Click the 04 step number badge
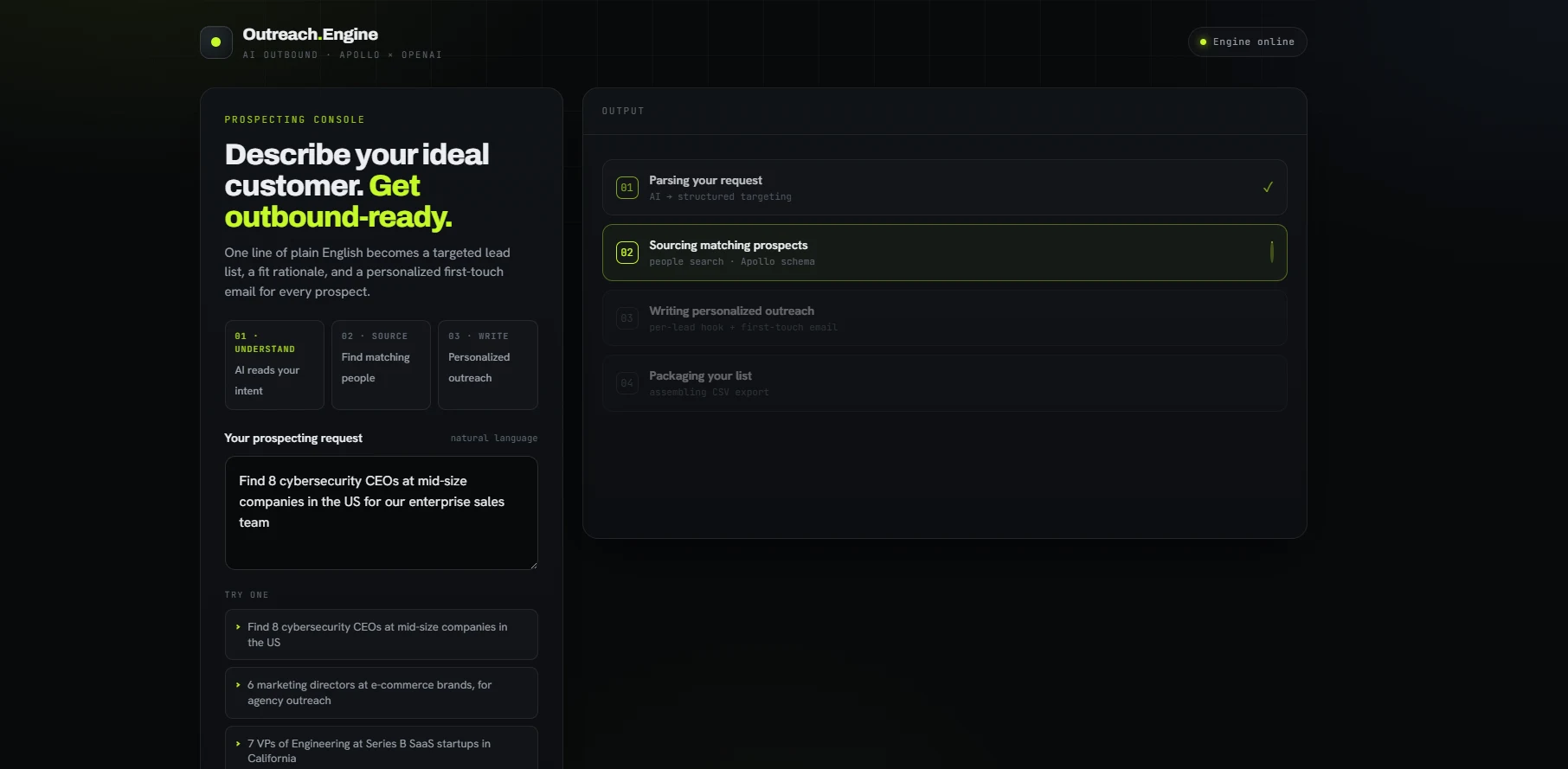This screenshot has height=769, width=1568. (627, 382)
